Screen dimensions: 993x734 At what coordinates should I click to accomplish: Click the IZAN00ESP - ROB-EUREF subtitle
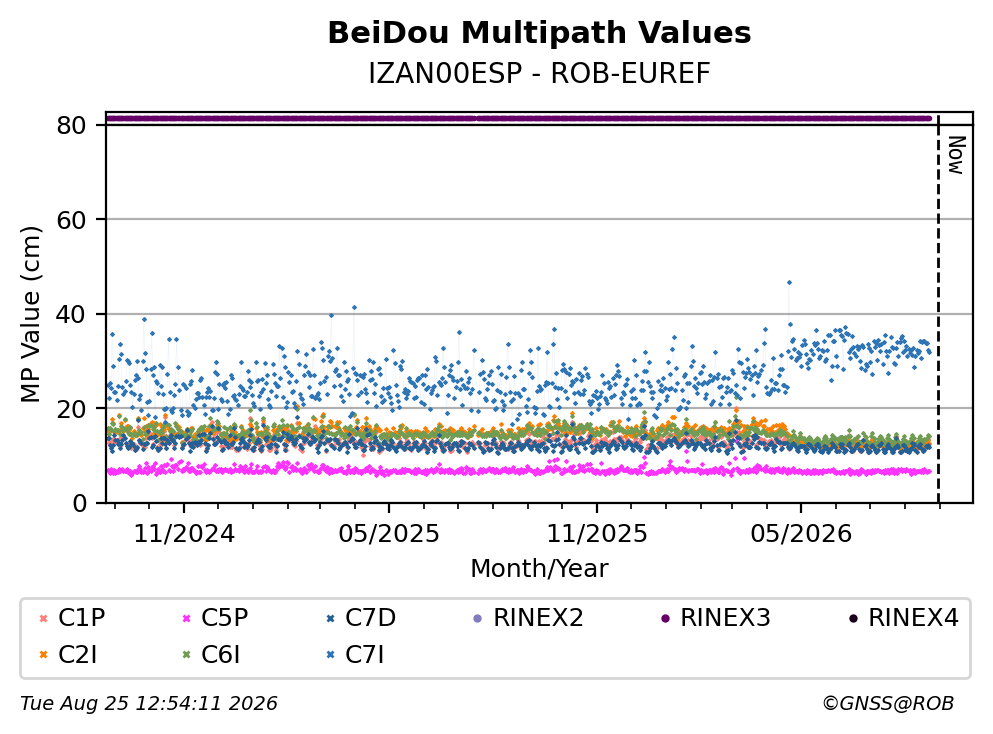[x=539, y=73]
